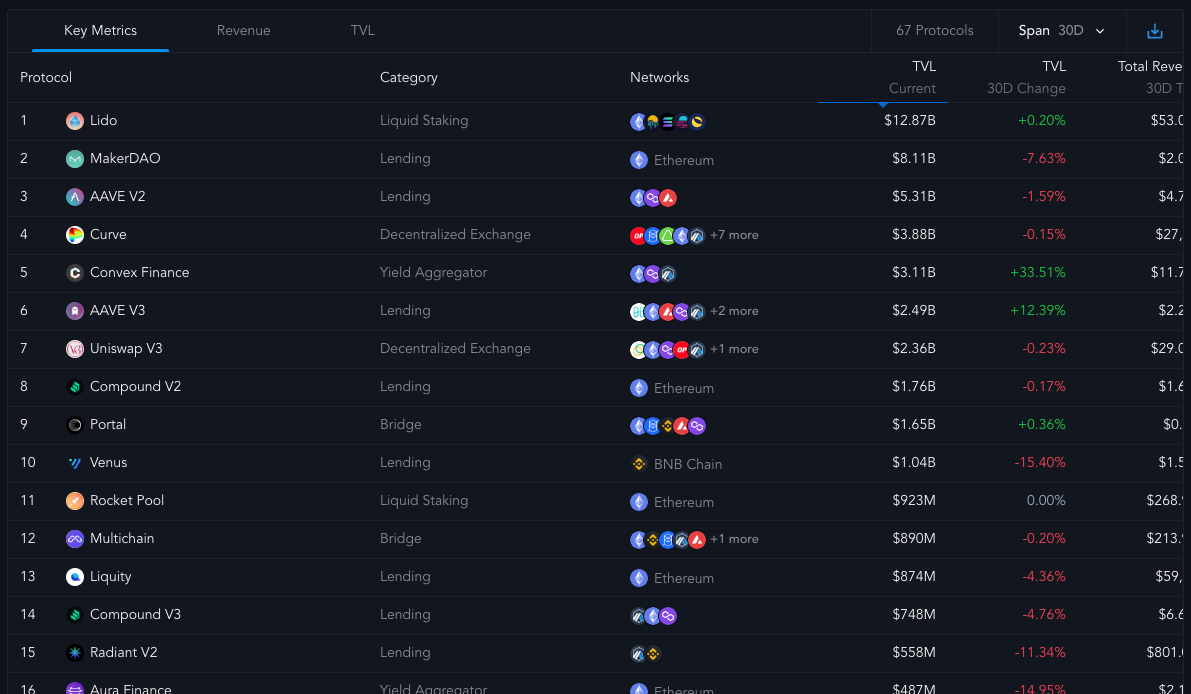Click the $1.65B TVL for Portal
1191x694 pixels.
[914, 424]
